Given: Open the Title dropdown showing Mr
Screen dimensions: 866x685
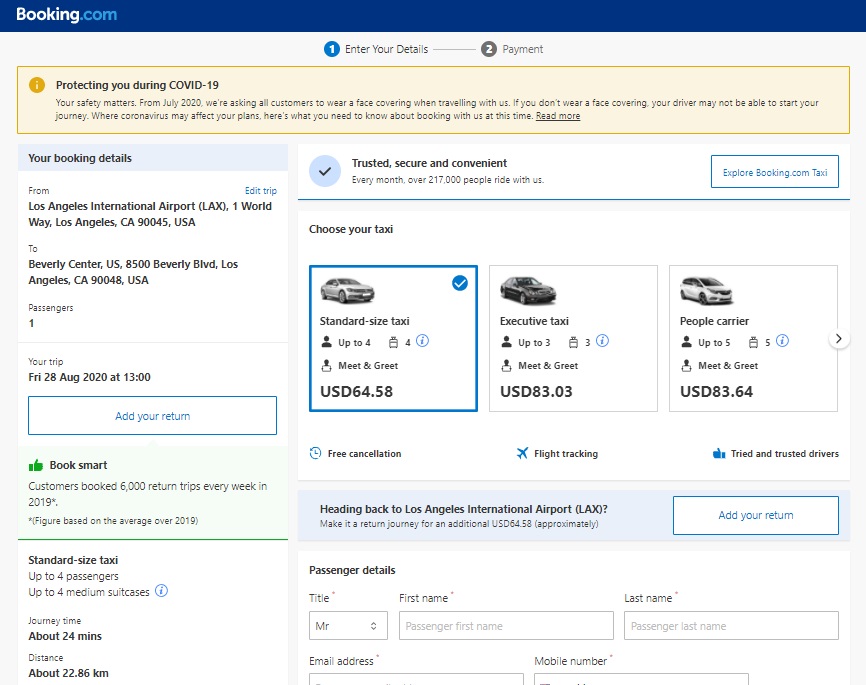Looking at the screenshot, I should (x=348, y=626).
